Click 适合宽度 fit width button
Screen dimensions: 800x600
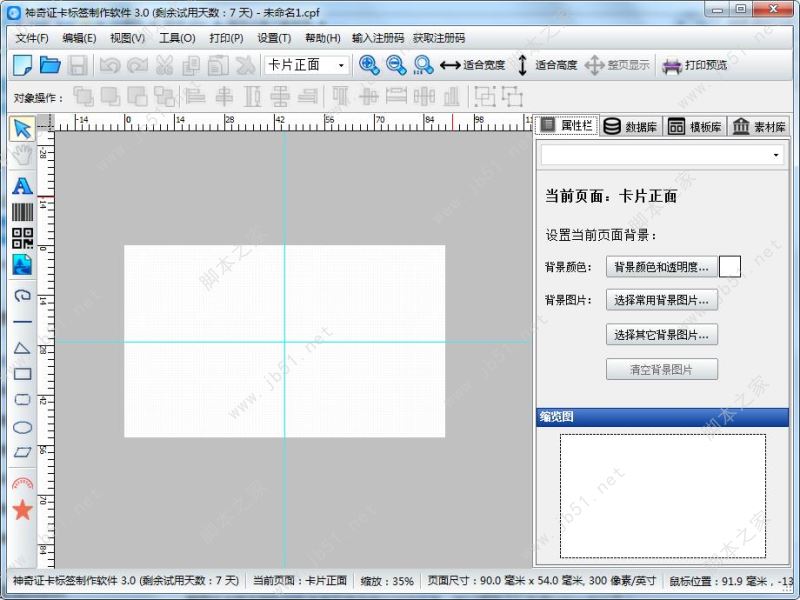coord(472,65)
